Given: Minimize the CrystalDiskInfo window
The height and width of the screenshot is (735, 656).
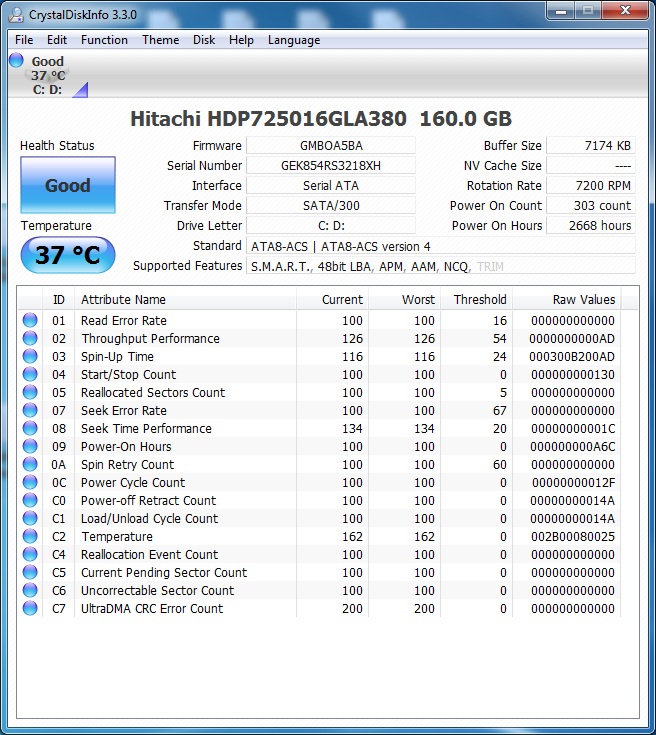Looking at the screenshot, I should tap(561, 11).
